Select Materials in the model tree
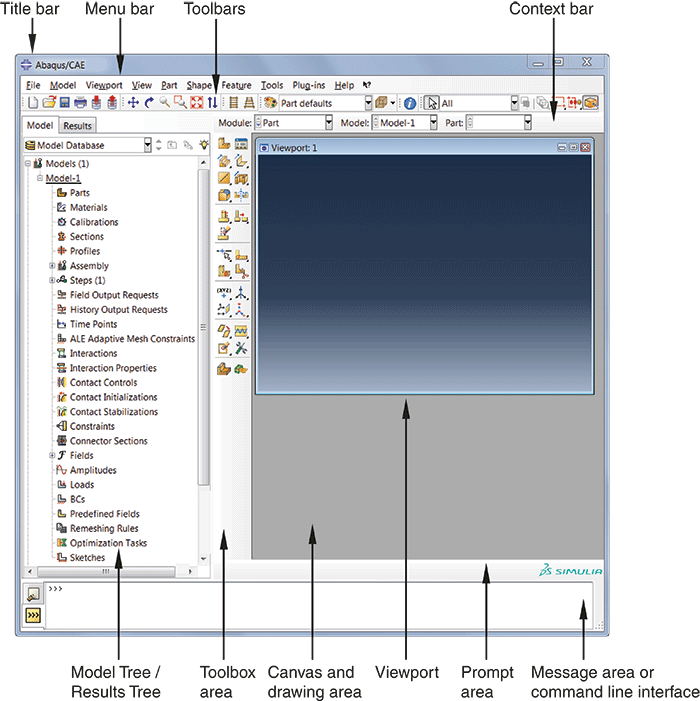This screenshot has height=701, width=700. [88, 208]
